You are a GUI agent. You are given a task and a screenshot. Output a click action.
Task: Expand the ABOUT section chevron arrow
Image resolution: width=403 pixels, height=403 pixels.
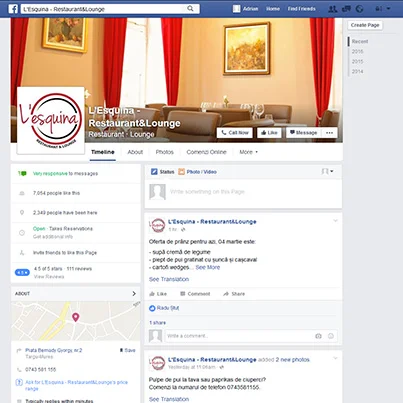(134, 294)
